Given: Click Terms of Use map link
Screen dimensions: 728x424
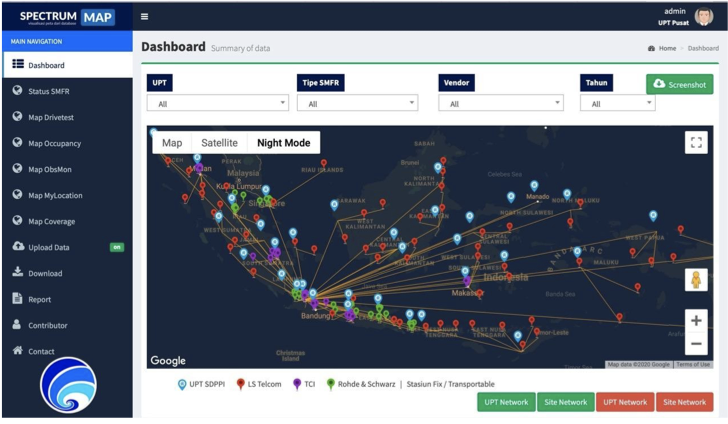Looking at the screenshot, I should [x=693, y=365].
